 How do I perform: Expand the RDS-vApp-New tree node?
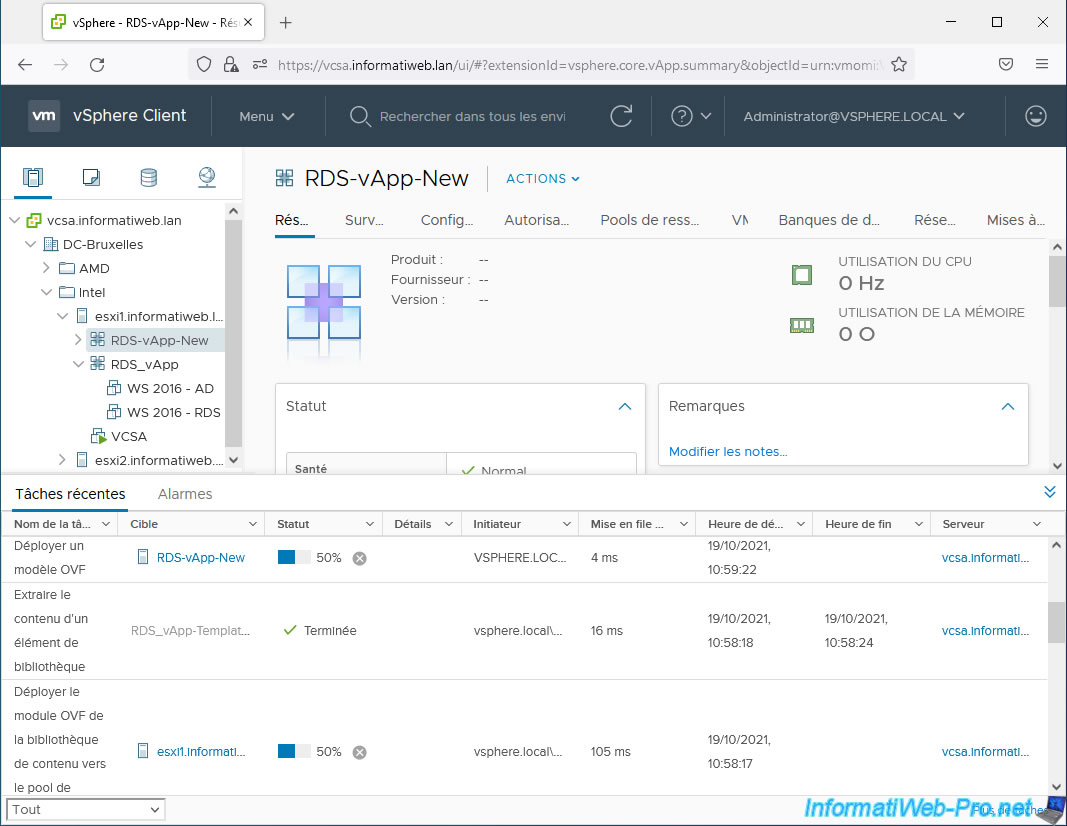[x=78, y=340]
